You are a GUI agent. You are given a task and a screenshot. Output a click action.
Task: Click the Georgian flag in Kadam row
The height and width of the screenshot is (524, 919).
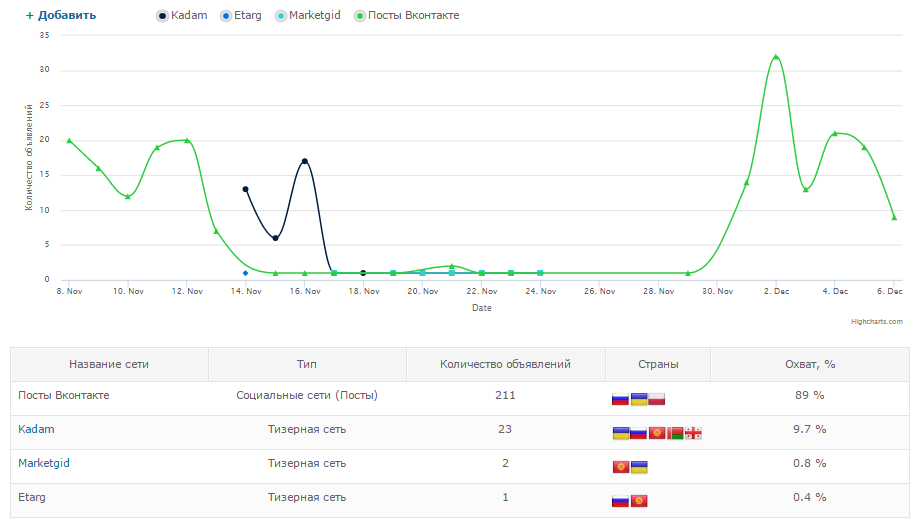point(693,434)
